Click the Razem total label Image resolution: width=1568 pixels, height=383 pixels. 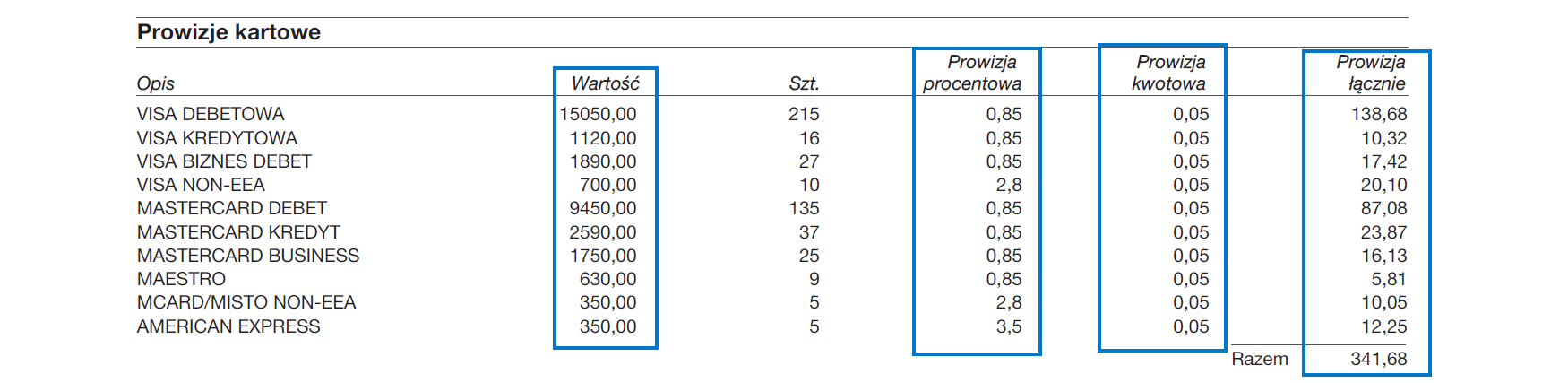[x=1259, y=359]
